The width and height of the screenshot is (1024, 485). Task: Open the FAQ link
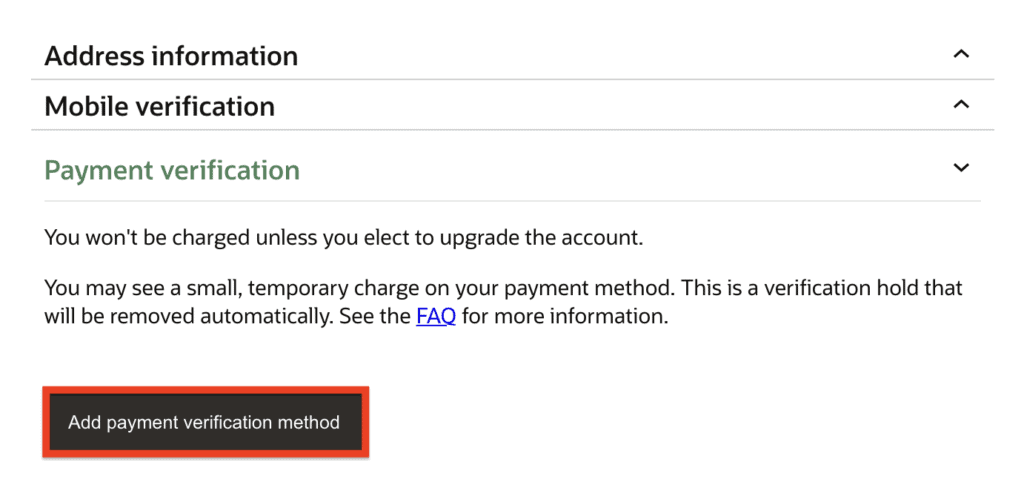click(436, 318)
